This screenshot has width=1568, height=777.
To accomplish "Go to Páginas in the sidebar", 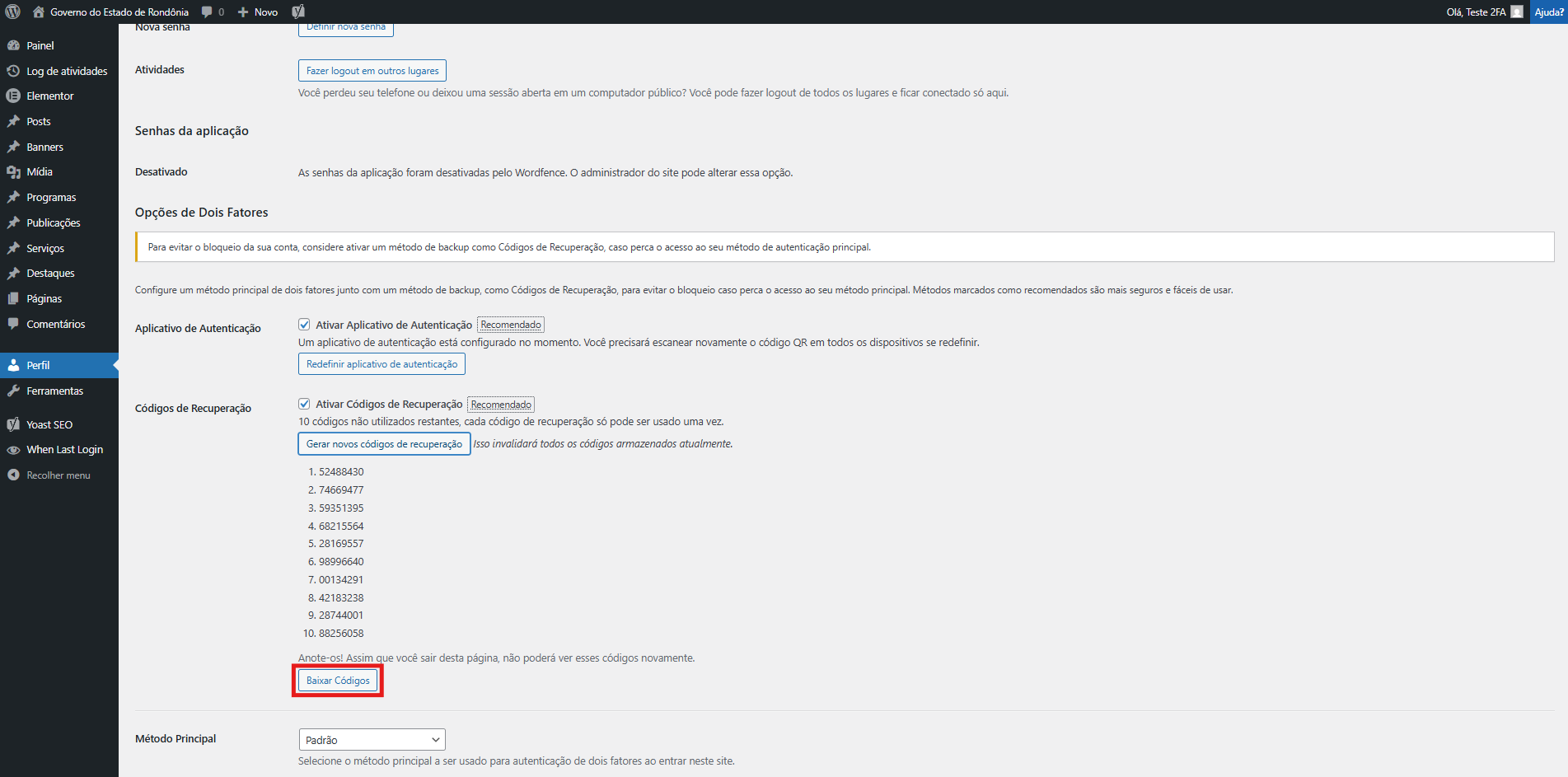I will point(44,298).
